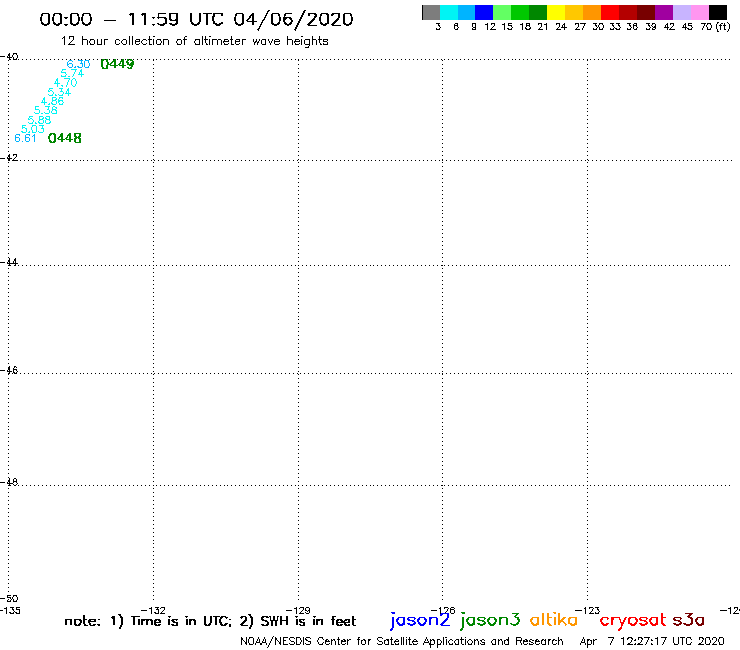Image resolution: width=740 pixels, height=650 pixels.
Task: Click the gray color swatch in the legend
Action: click(x=431, y=12)
